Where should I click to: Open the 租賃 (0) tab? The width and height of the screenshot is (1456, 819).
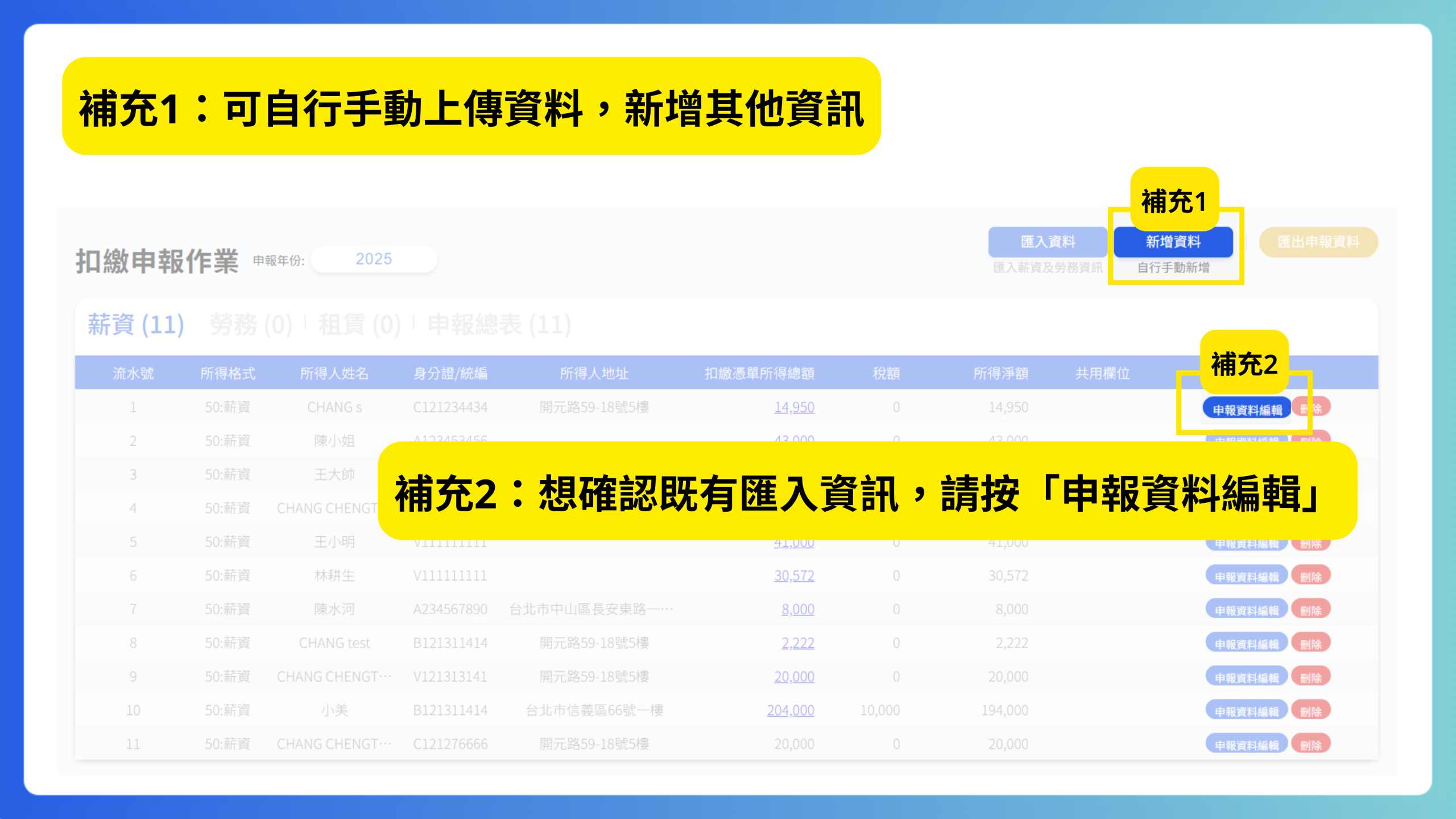359,325
